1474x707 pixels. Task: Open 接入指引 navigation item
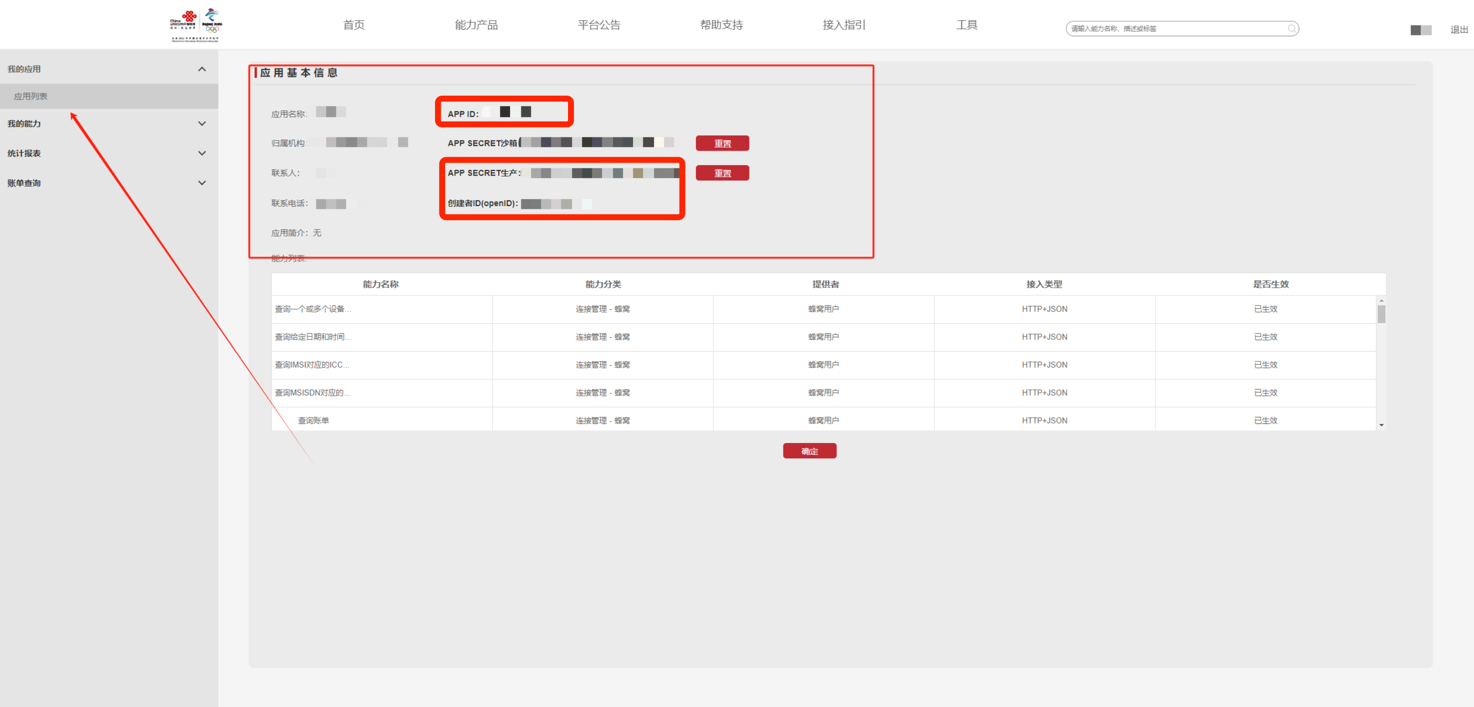click(x=844, y=25)
